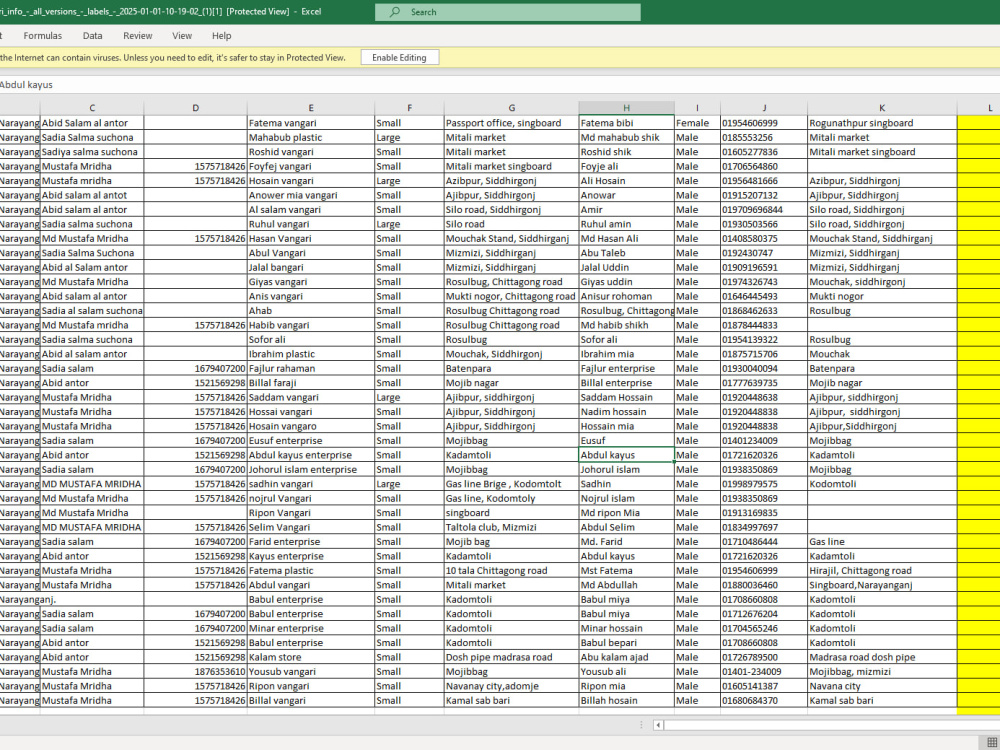Select cell 'Eusuf enterprise'

point(311,441)
